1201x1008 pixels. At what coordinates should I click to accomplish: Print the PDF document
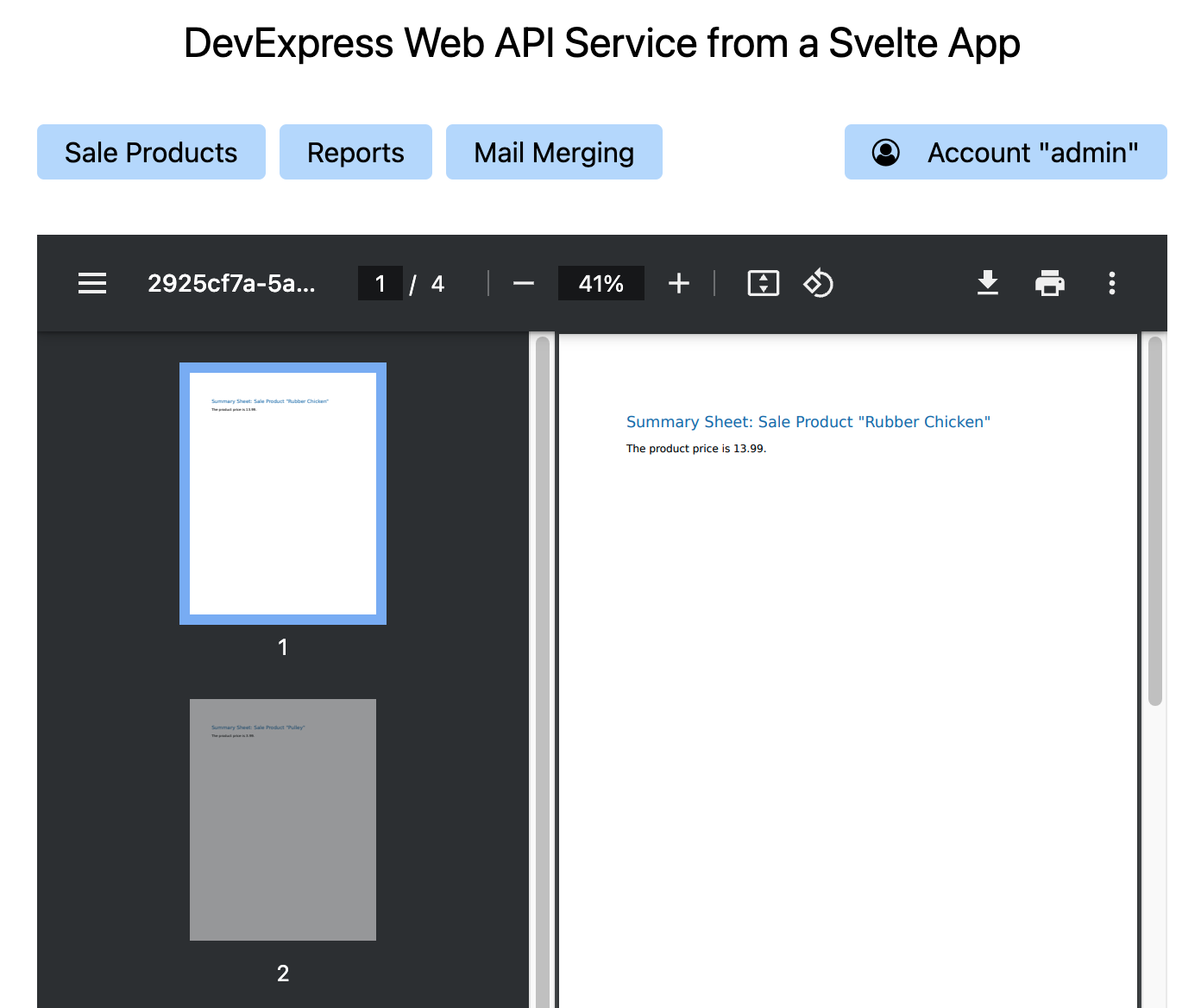point(1050,283)
